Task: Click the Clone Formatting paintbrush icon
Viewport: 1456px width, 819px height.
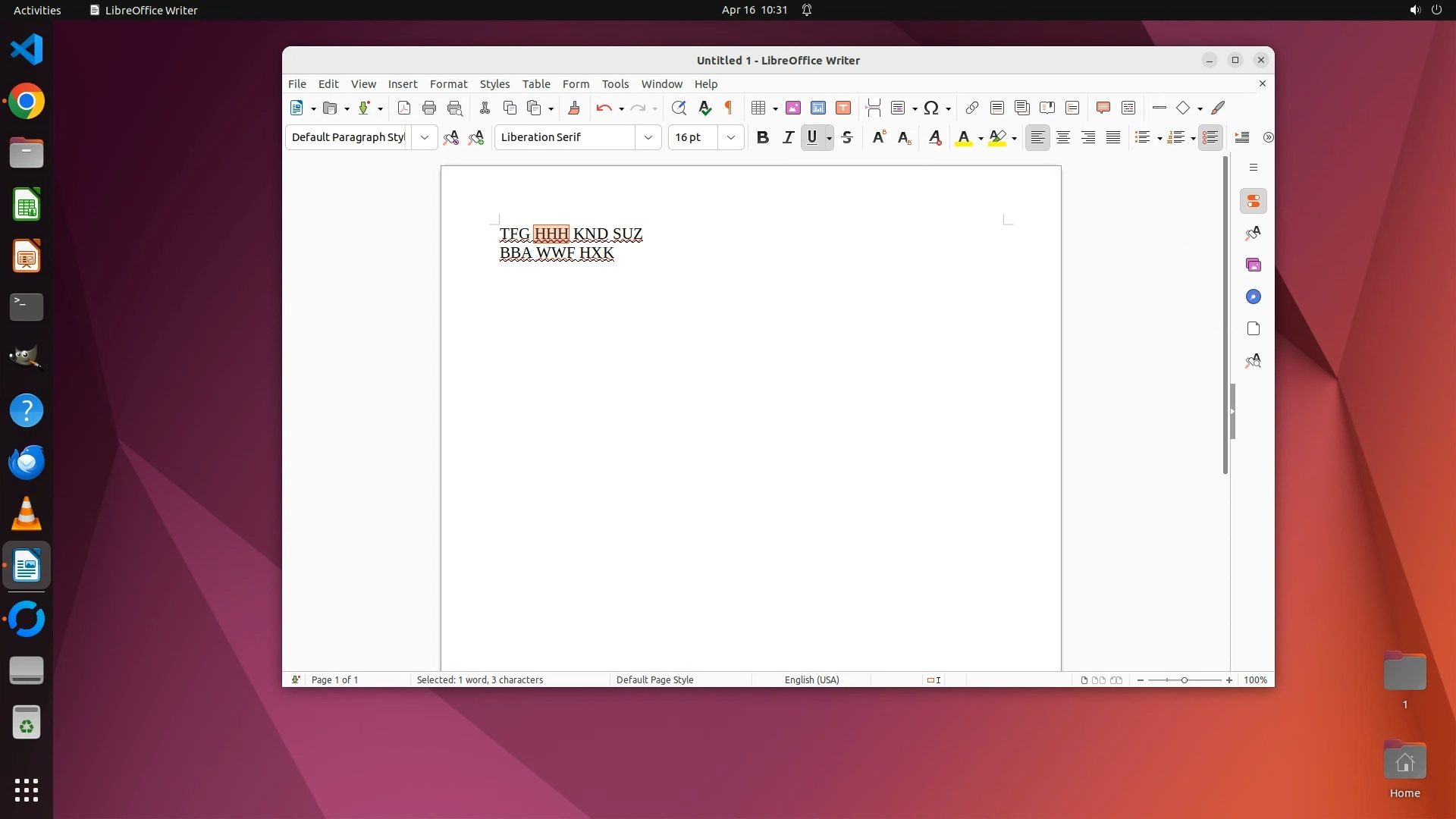Action: click(574, 108)
